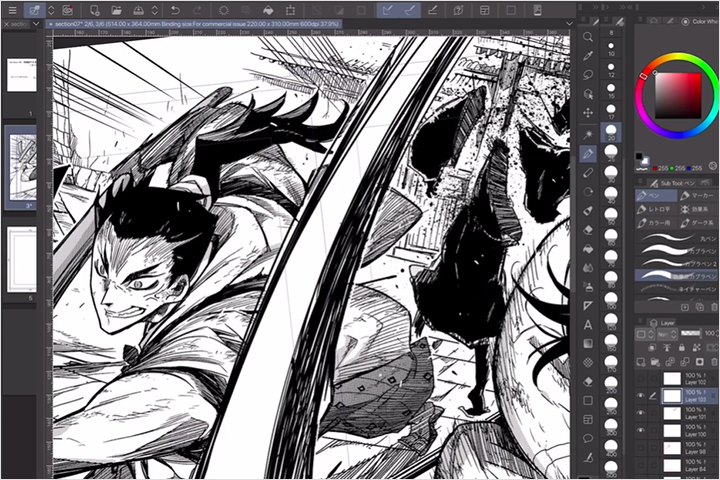Viewport: 720px width, 480px height.
Task: Show hidden Layer 102
Action: (641, 378)
